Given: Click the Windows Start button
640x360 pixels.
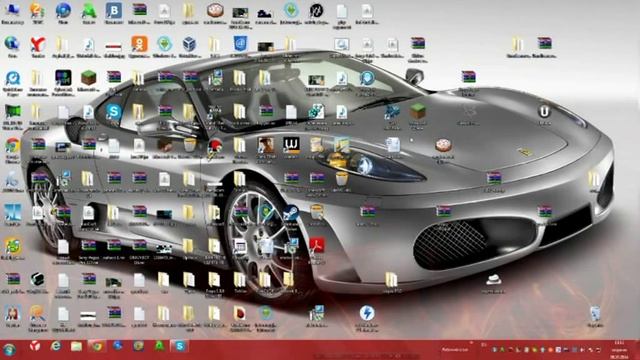Looking at the screenshot, I should (9, 349).
